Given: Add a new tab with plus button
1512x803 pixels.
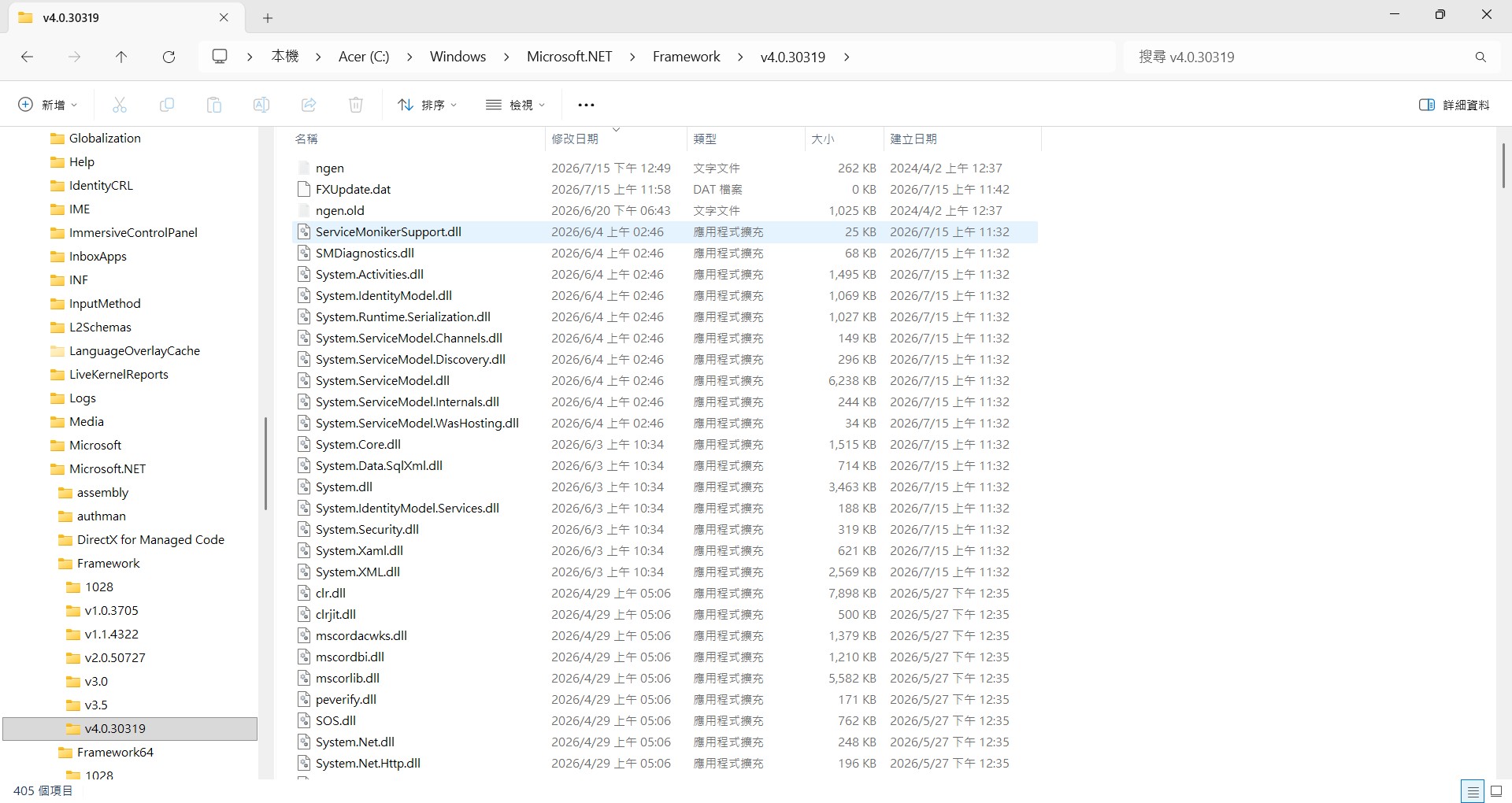Looking at the screenshot, I should point(268,17).
